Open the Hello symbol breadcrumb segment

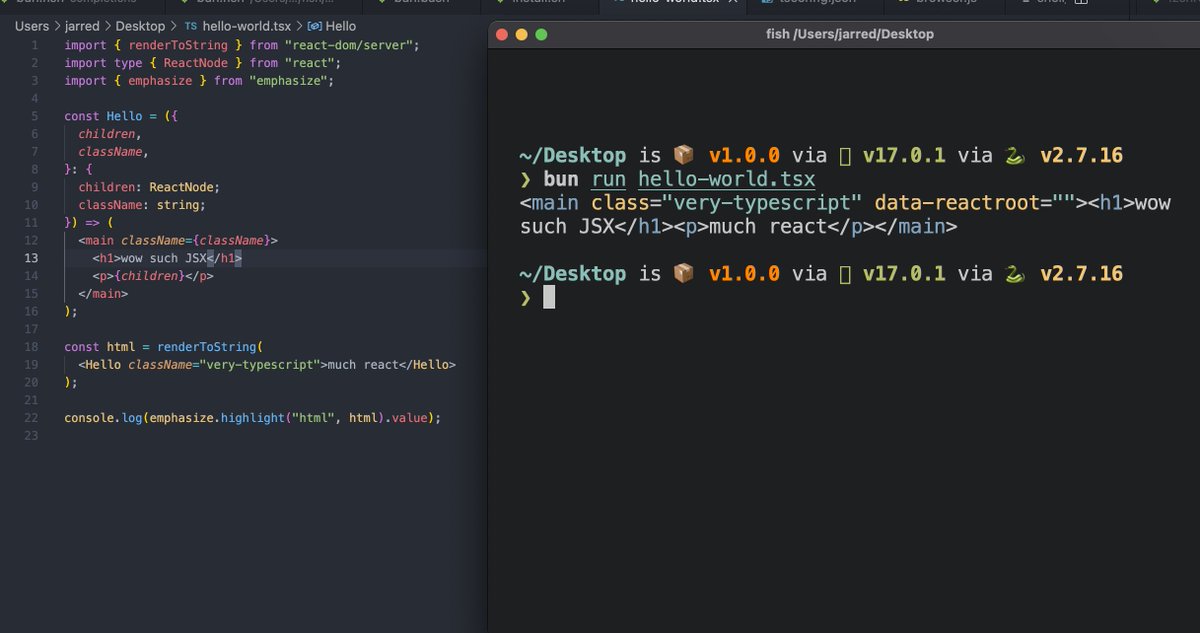pyautogui.click(x=340, y=26)
